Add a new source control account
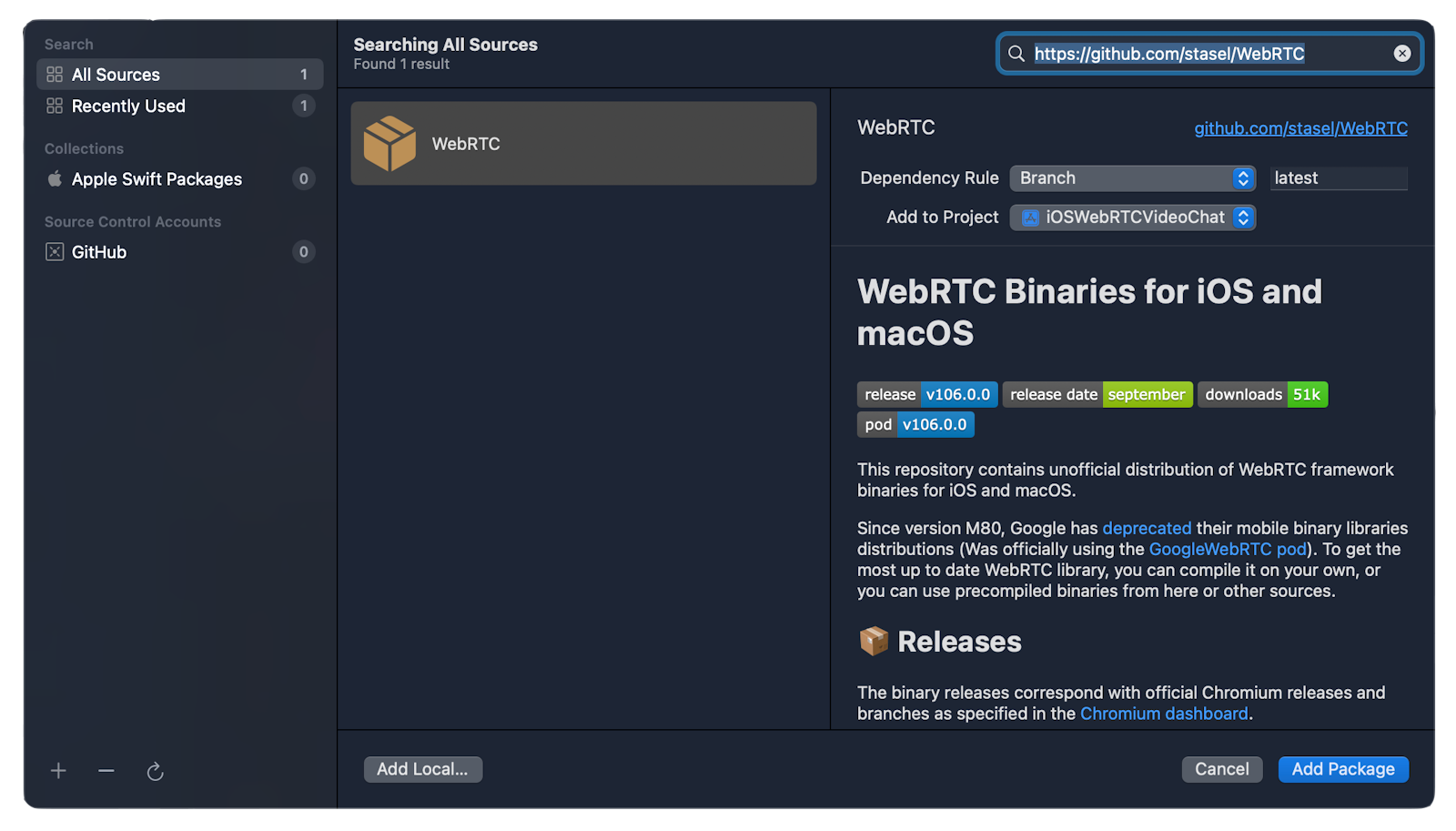The width and height of the screenshot is (1456, 831). [57, 770]
